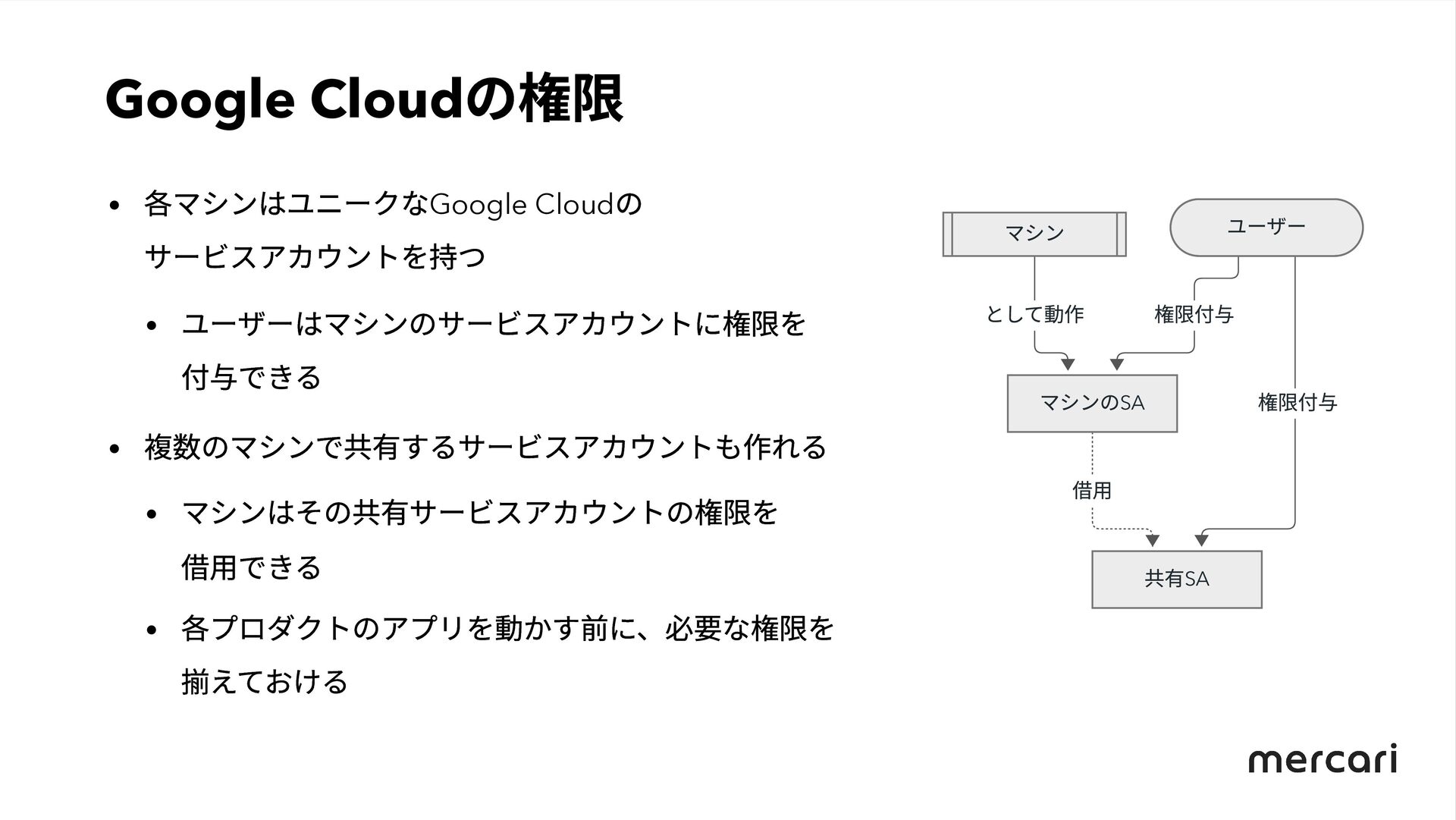Viewport: 1456px width, 820px height.
Task: Click the として動作 arrow label
Action: (x=1034, y=314)
